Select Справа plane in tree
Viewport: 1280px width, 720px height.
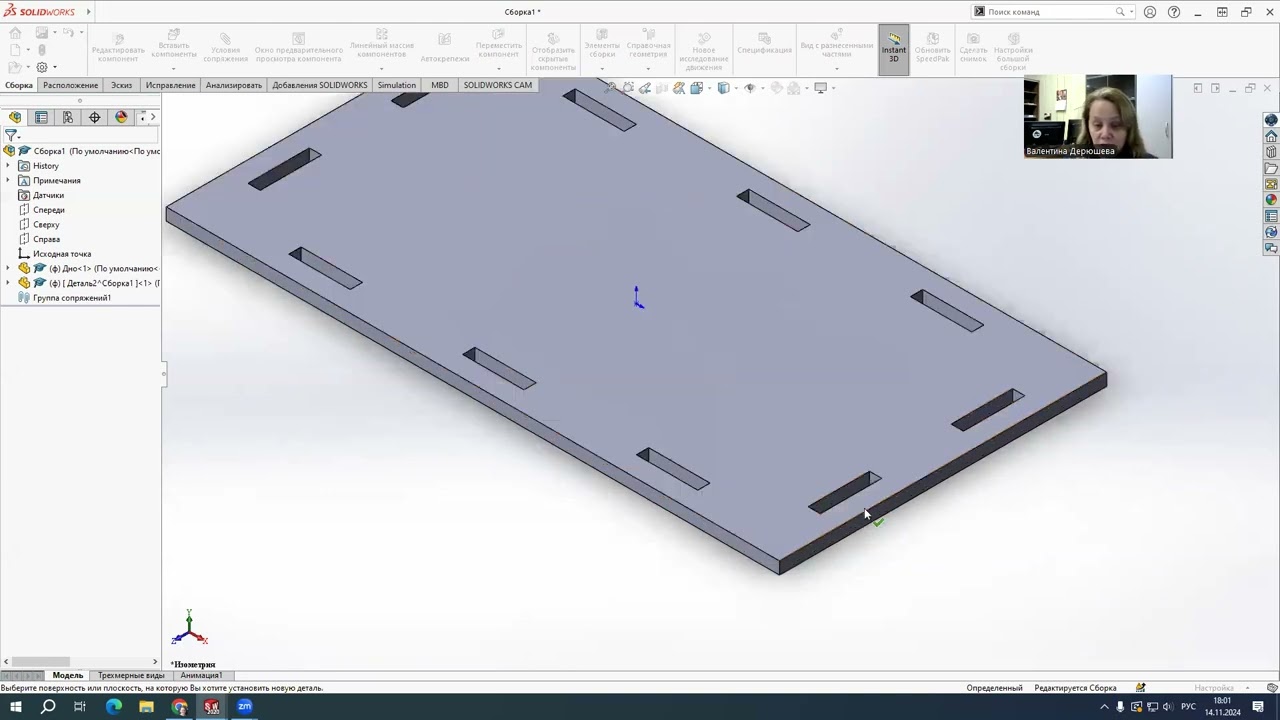pyautogui.click(x=46, y=239)
